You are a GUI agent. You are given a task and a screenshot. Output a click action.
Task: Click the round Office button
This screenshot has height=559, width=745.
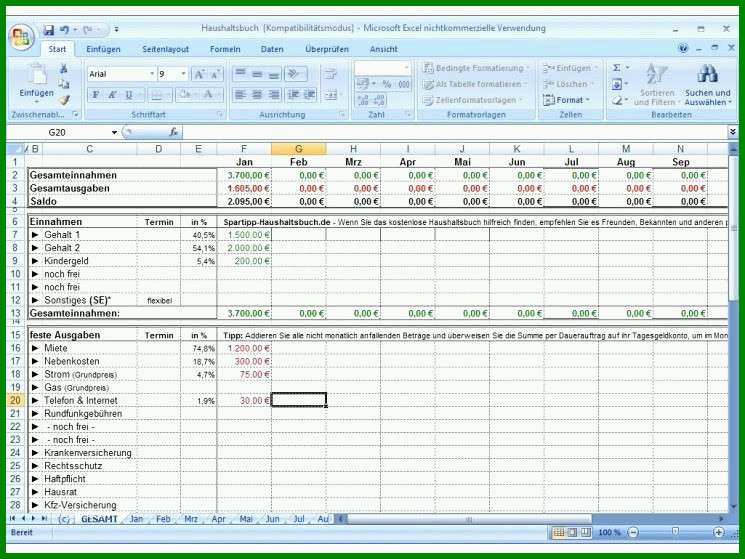click(x=21, y=37)
